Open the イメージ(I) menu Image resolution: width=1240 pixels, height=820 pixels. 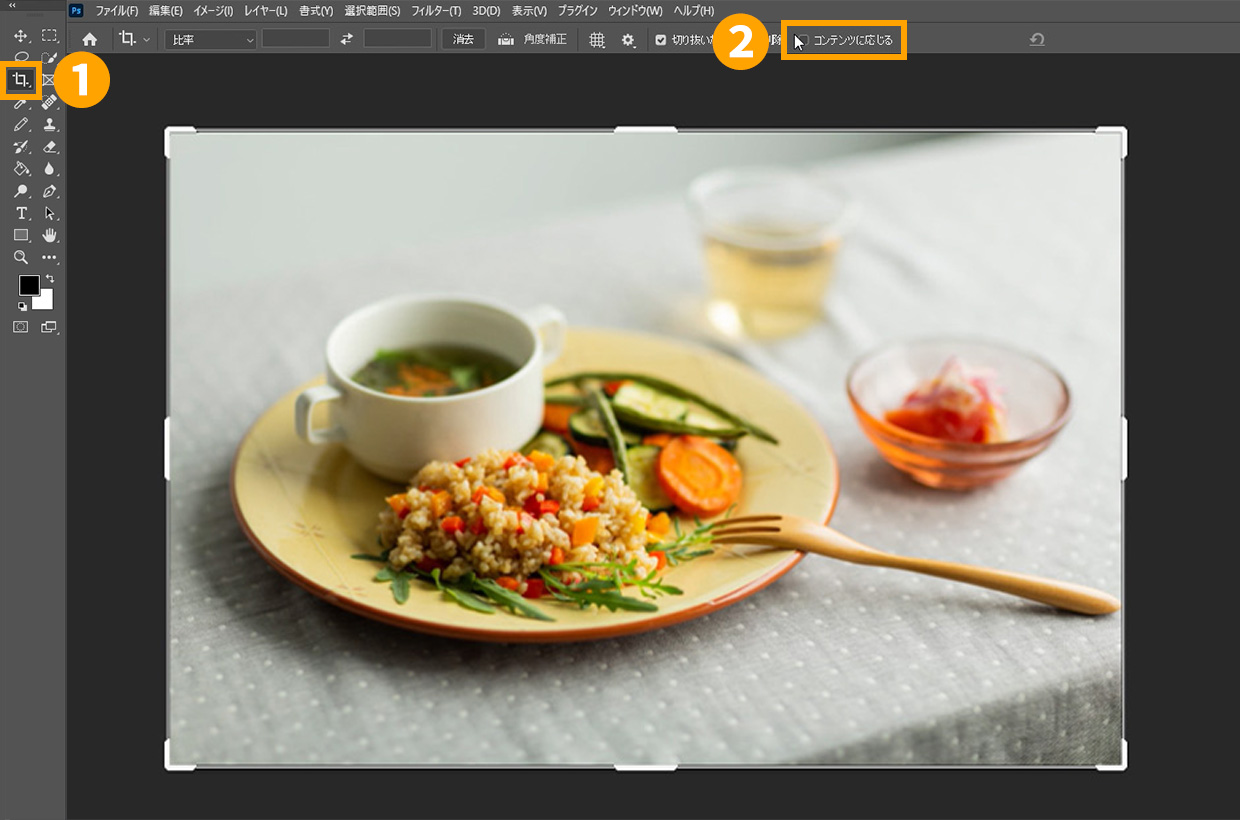point(212,10)
